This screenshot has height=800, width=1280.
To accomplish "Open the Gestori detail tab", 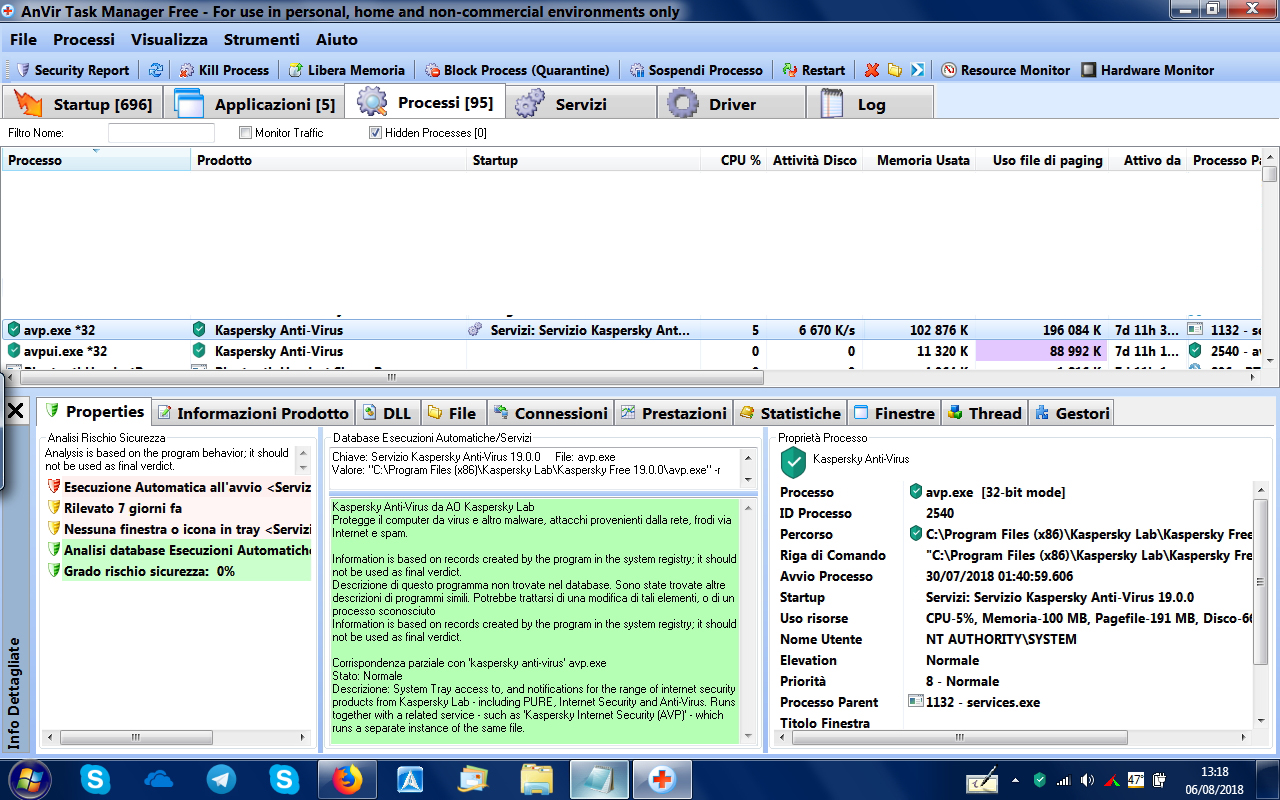I will pos(1071,413).
